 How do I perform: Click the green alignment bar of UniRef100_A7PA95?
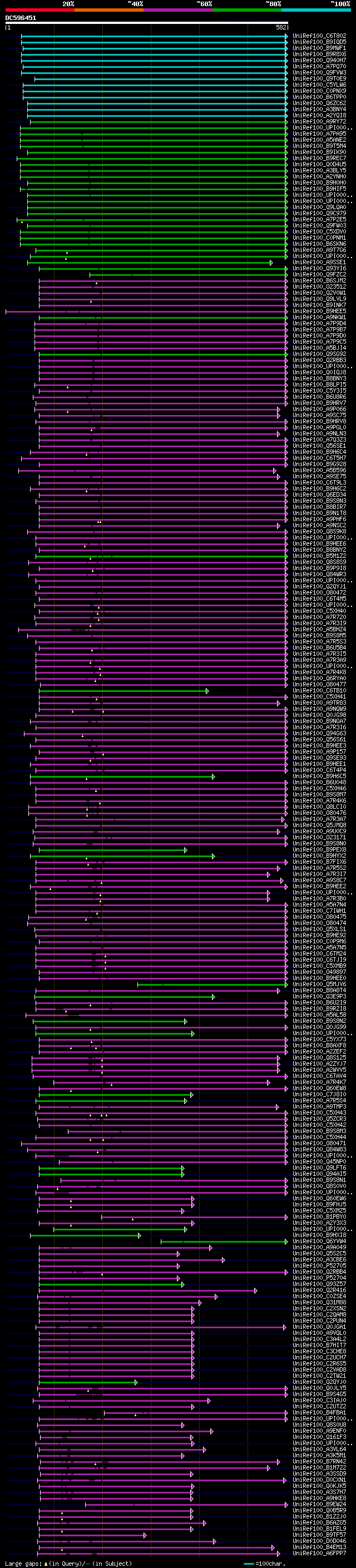tap(154, 134)
